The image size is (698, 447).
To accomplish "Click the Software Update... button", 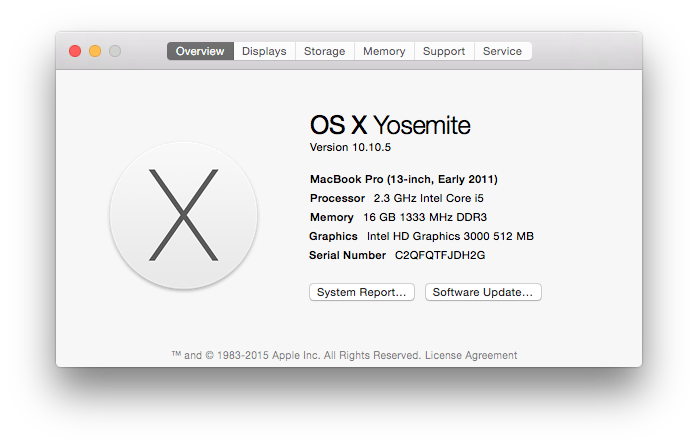I will [x=483, y=292].
